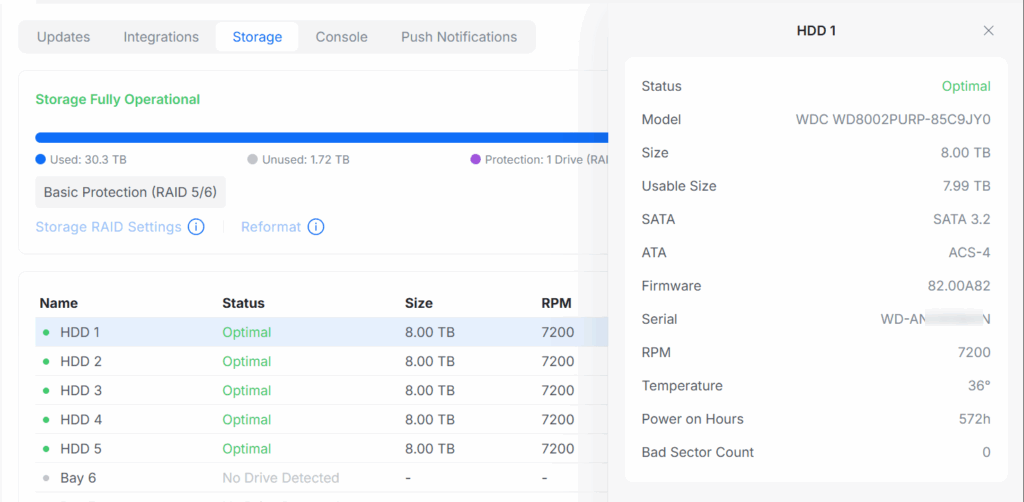Open details for HDD 5

click(x=81, y=449)
